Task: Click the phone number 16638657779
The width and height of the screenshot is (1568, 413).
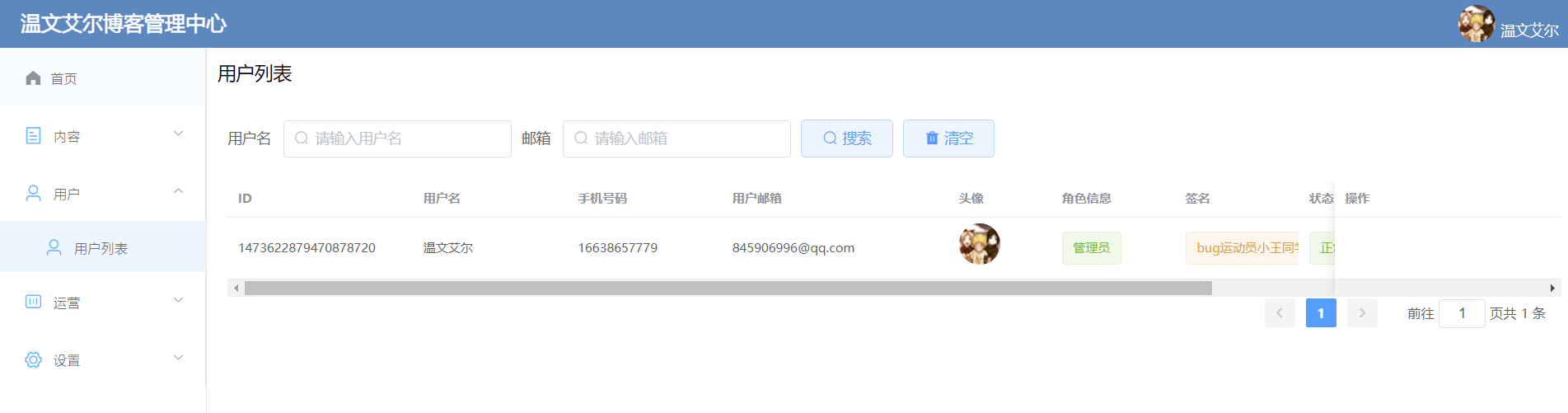Action: (x=617, y=248)
